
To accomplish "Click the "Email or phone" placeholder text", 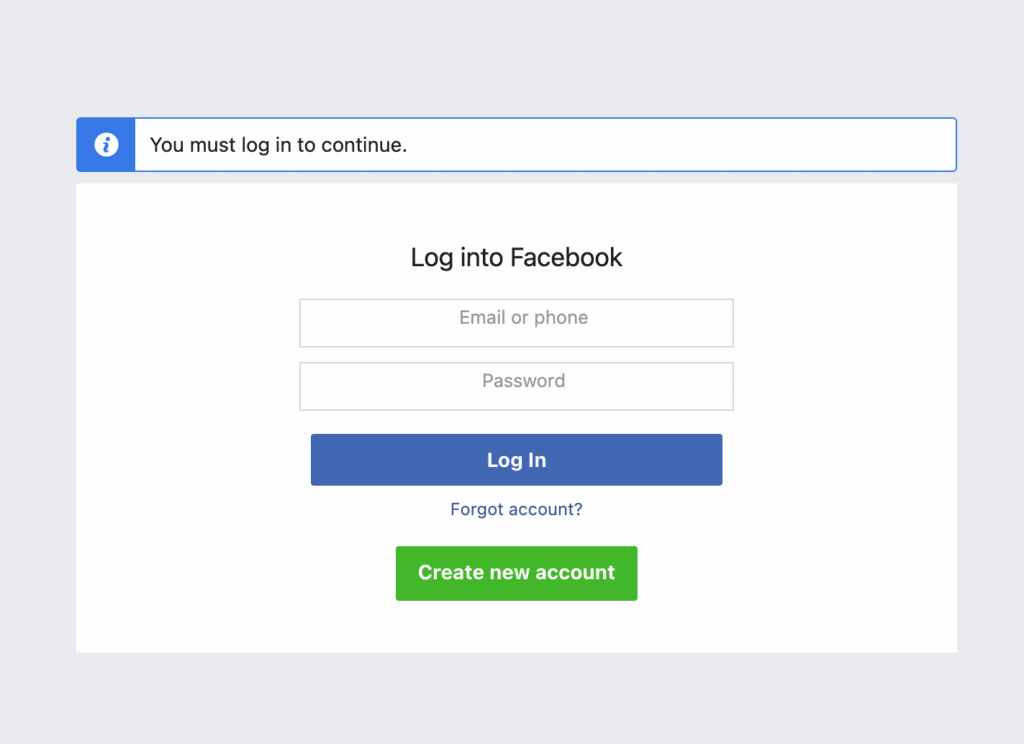I will point(523,318).
